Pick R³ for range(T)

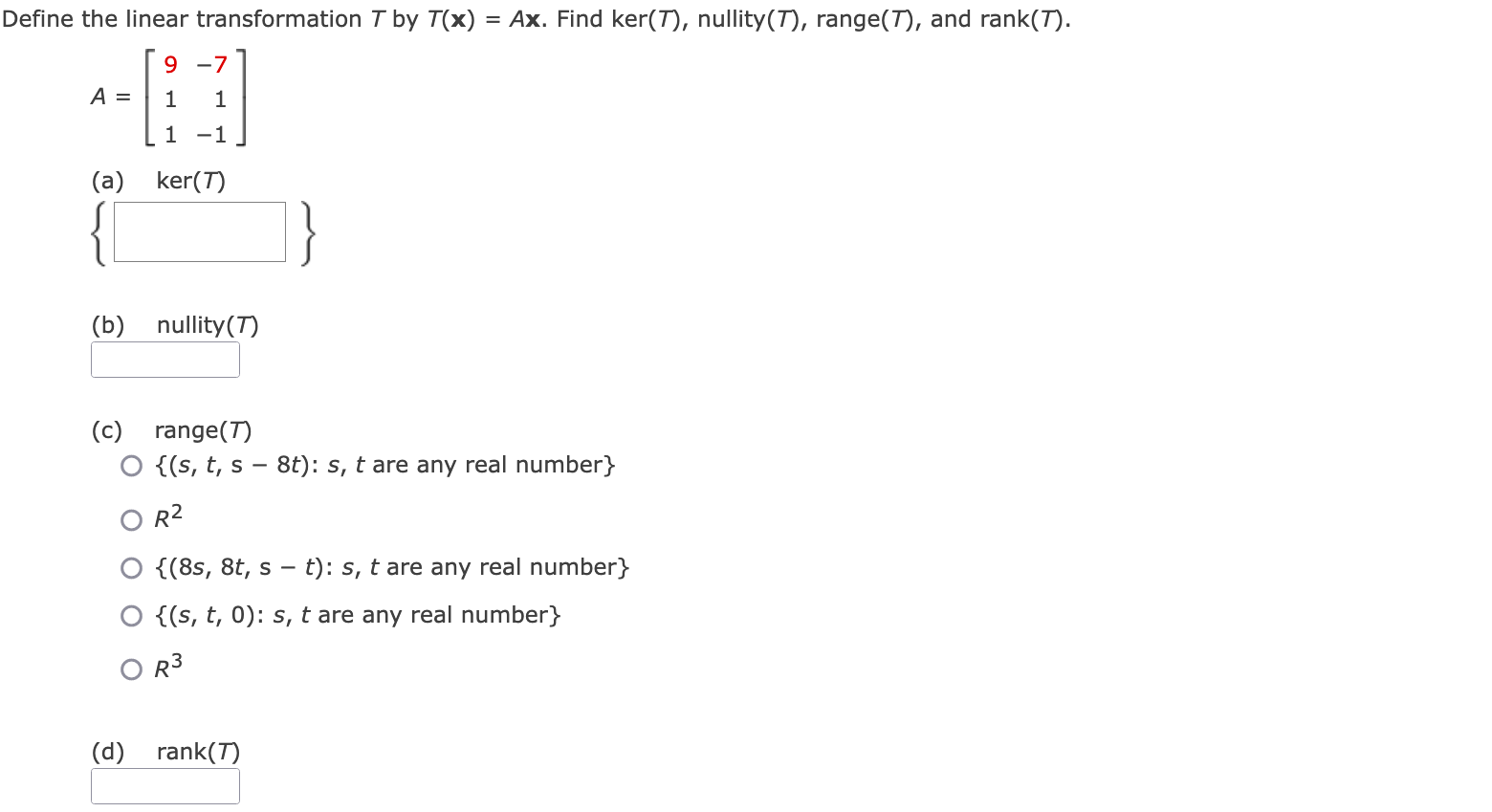point(131,668)
